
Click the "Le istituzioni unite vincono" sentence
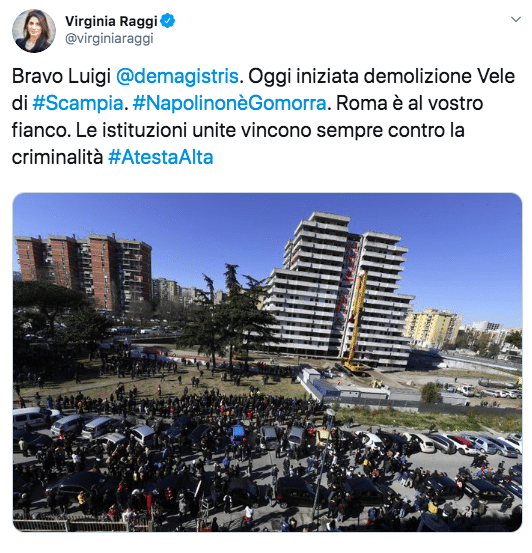tap(194, 130)
